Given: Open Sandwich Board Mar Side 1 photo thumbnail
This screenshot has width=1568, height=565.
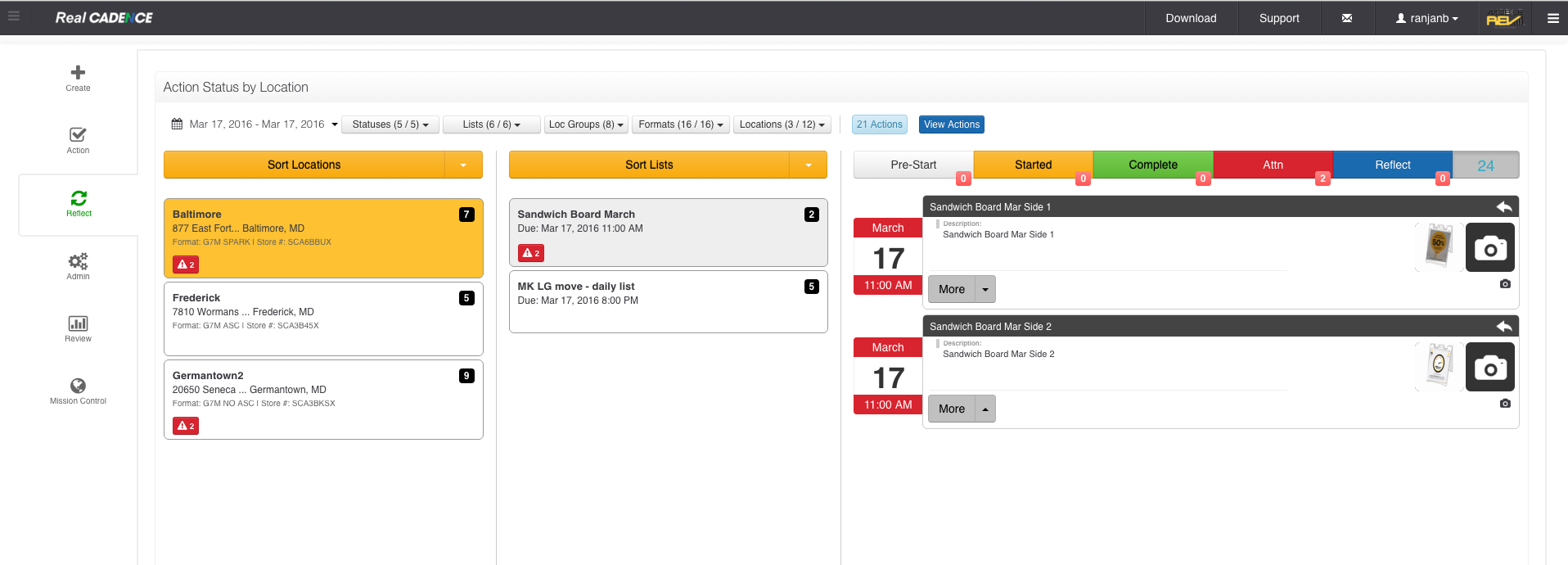Looking at the screenshot, I should click(x=1438, y=246).
